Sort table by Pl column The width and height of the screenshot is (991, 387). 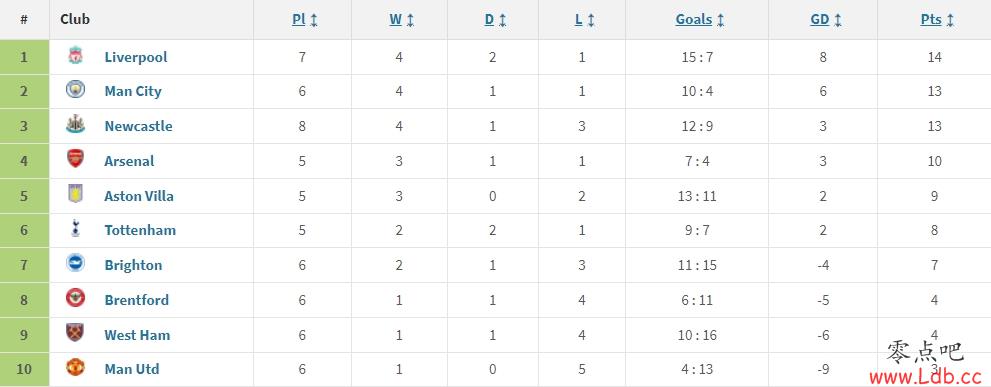pyautogui.click(x=305, y=20)
